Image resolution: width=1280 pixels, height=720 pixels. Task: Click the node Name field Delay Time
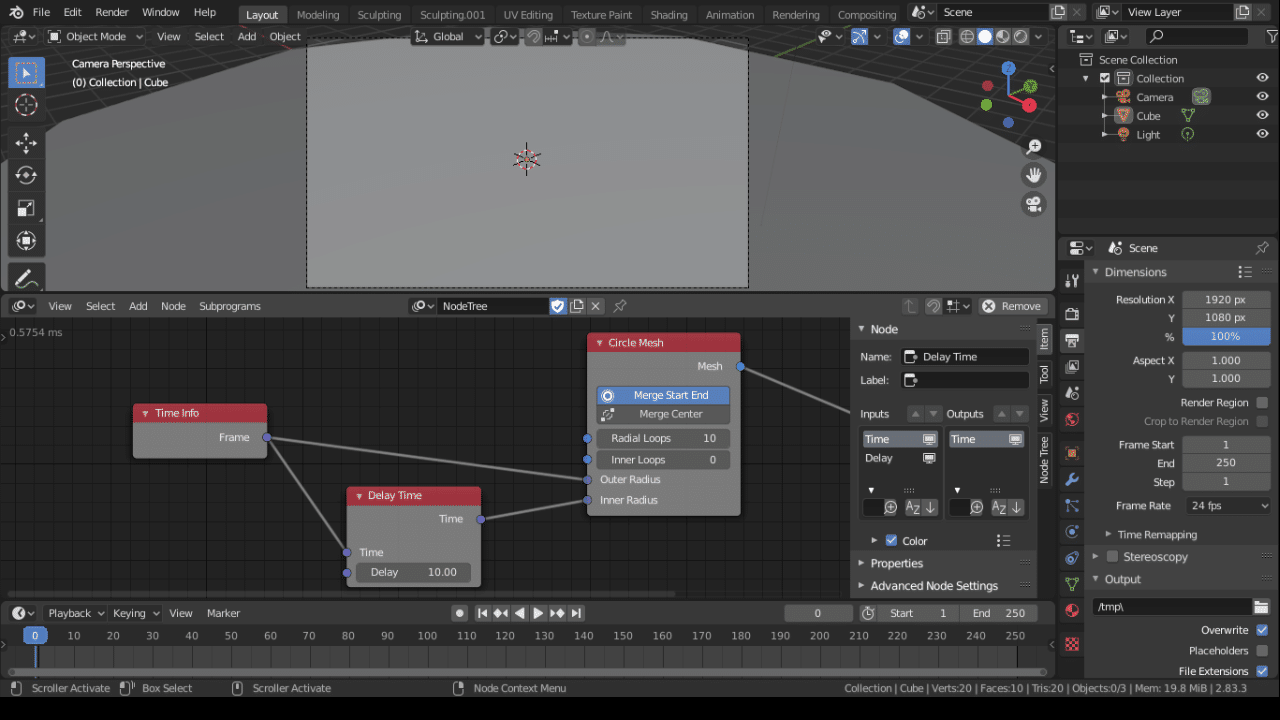point(965,357)
